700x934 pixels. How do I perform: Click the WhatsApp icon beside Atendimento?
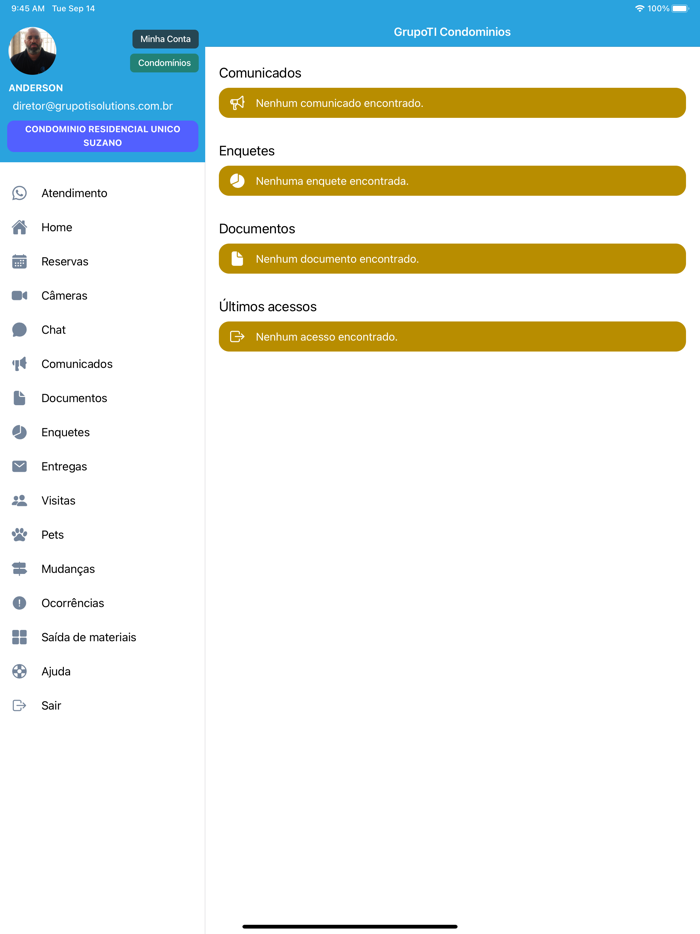[19, 193]
